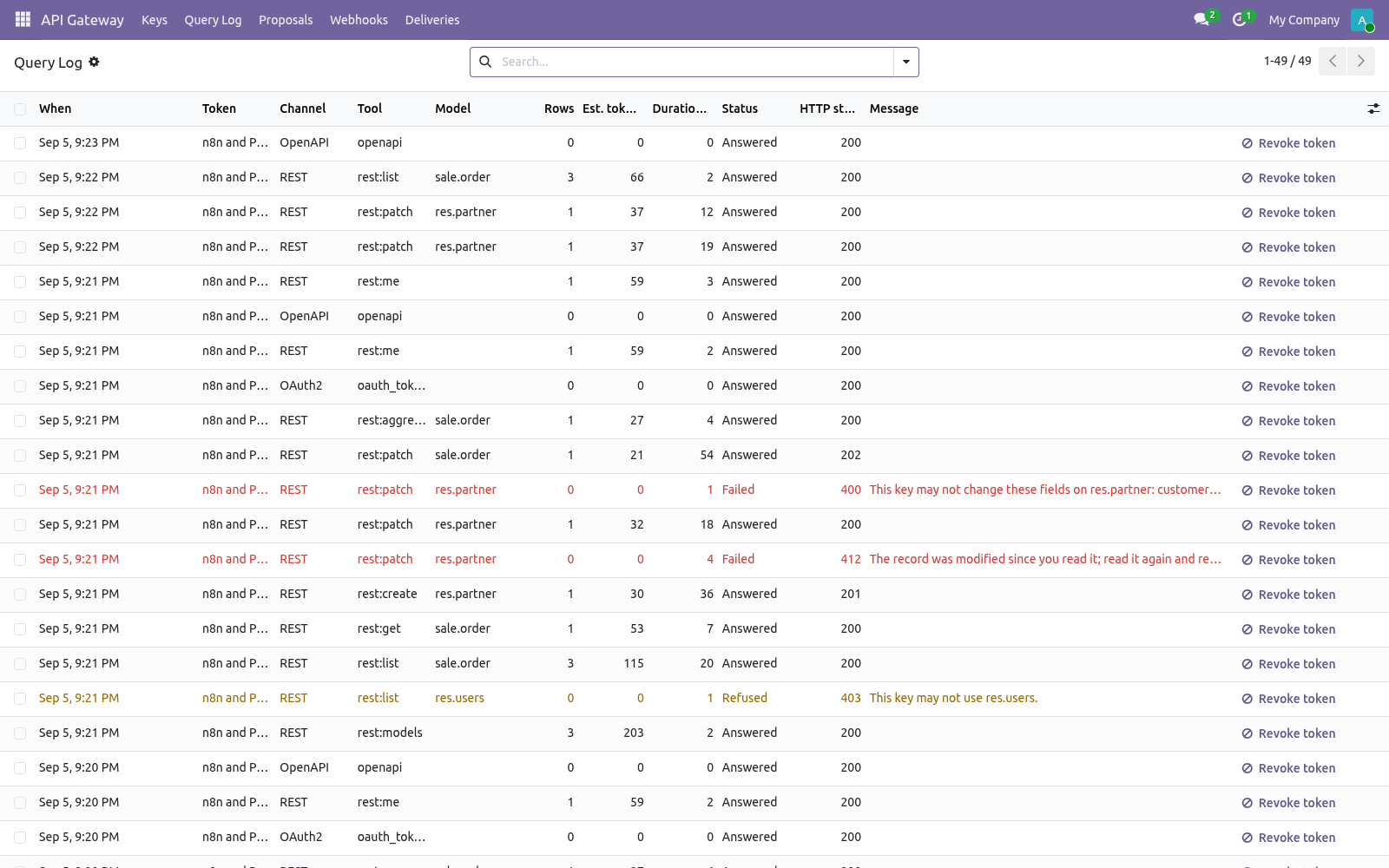The image size is (1389, 868).
Task: Sort by the Status column header
Action: point(740,108)
